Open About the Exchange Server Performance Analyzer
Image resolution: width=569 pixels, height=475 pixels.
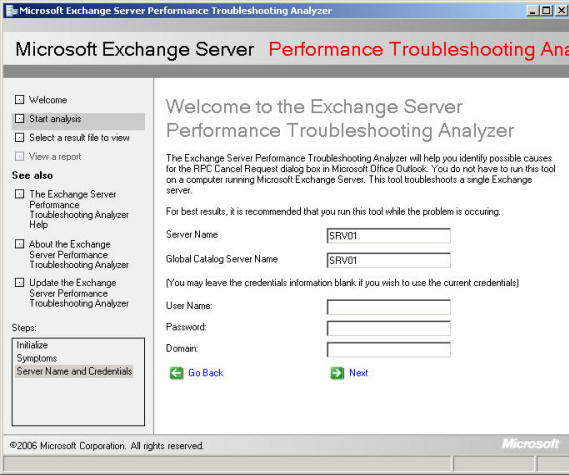[x=79, y=254]
